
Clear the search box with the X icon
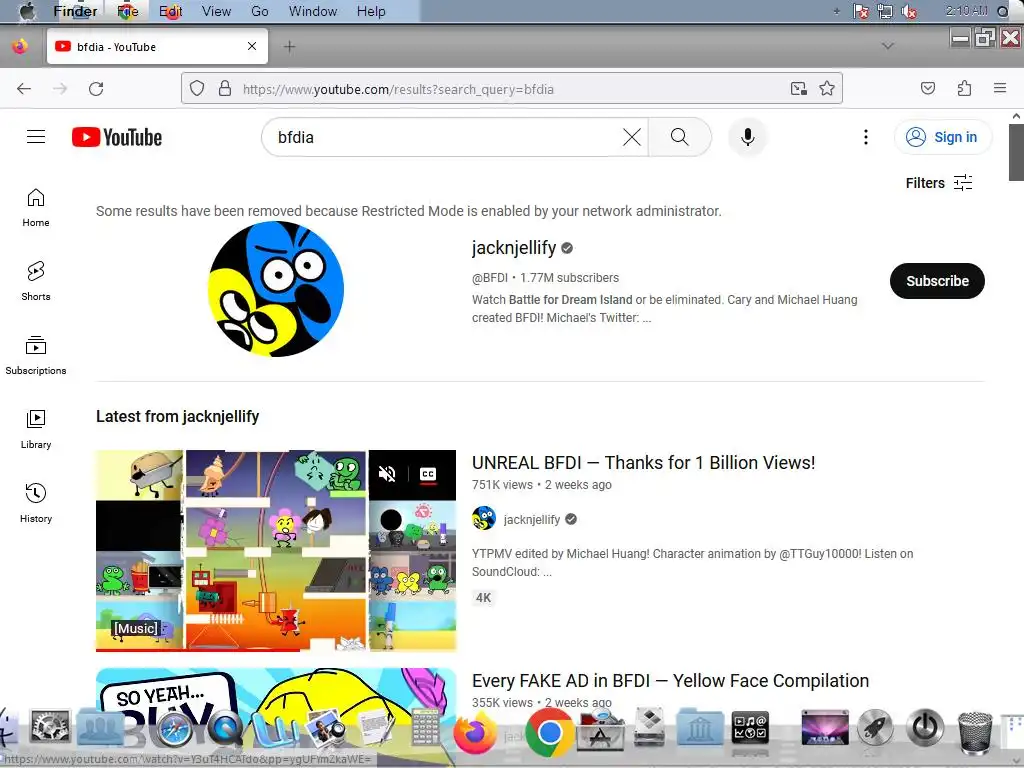[x=632, y=137]
